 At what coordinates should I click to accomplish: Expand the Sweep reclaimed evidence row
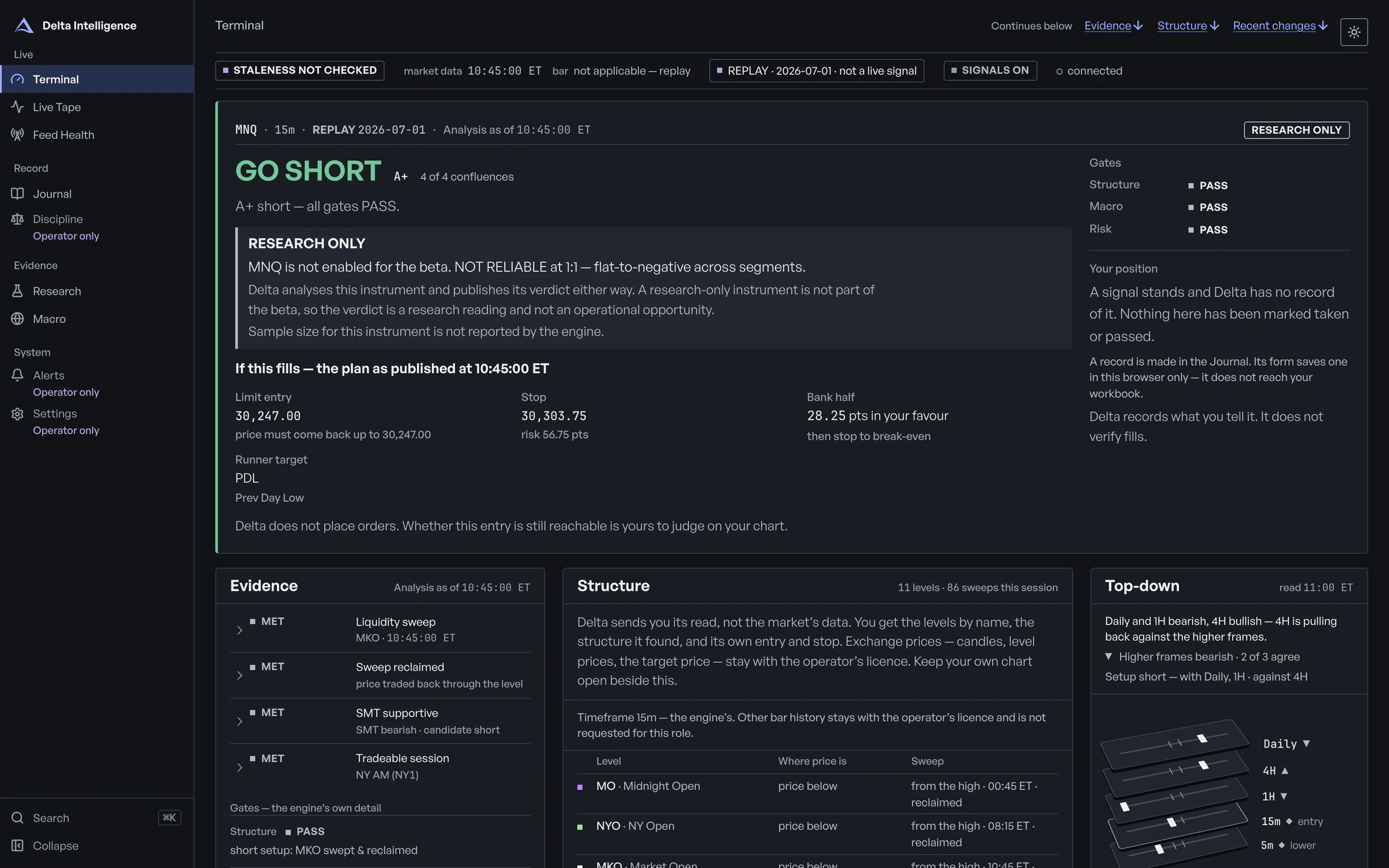pos(380,675)
